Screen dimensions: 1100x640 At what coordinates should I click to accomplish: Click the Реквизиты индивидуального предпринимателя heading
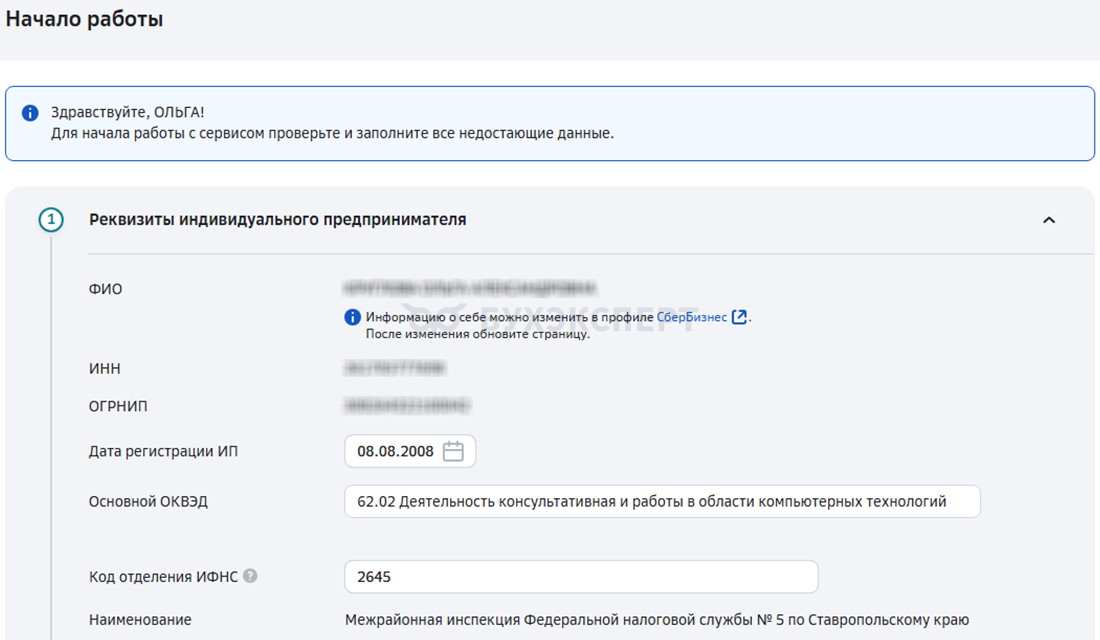point(277,219)
